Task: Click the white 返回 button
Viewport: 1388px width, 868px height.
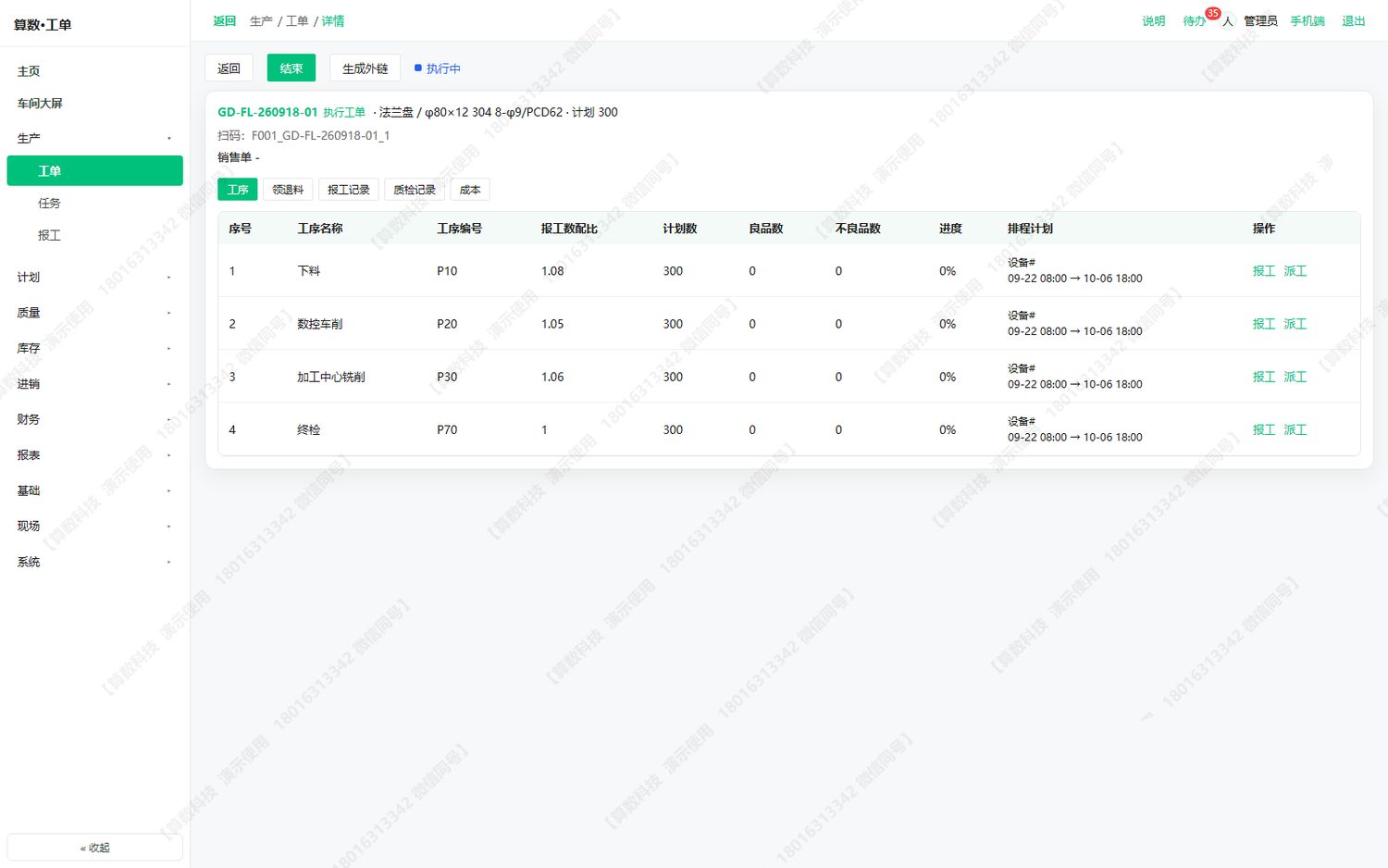Action: (229, 68)
